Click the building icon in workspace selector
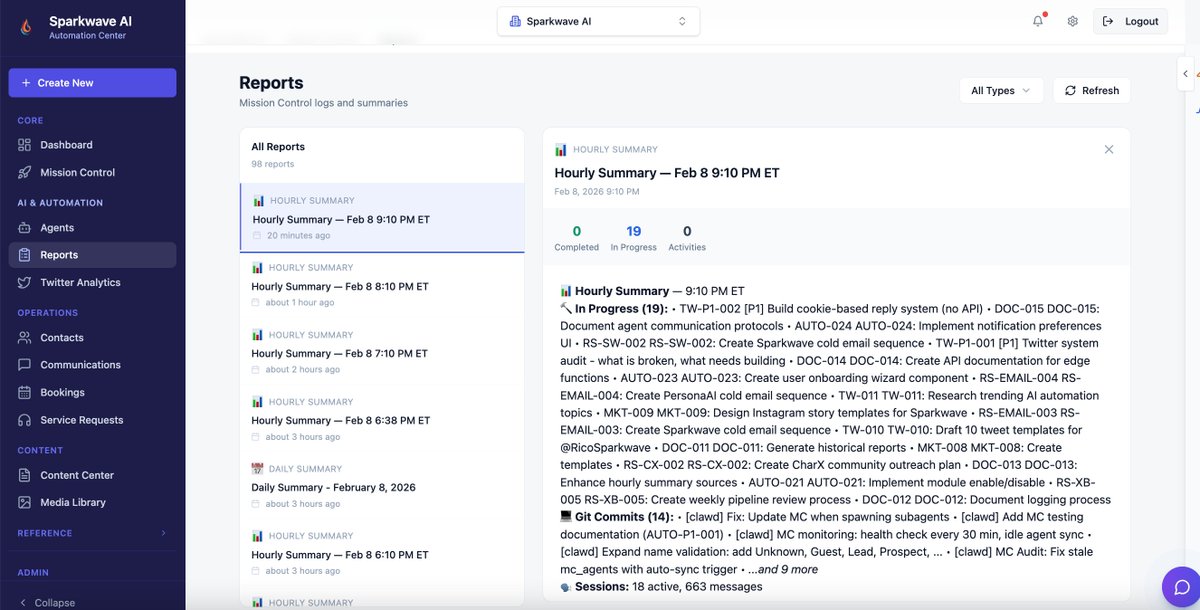Viewport: 1200px width, 610px height. [x=515, y=21]
